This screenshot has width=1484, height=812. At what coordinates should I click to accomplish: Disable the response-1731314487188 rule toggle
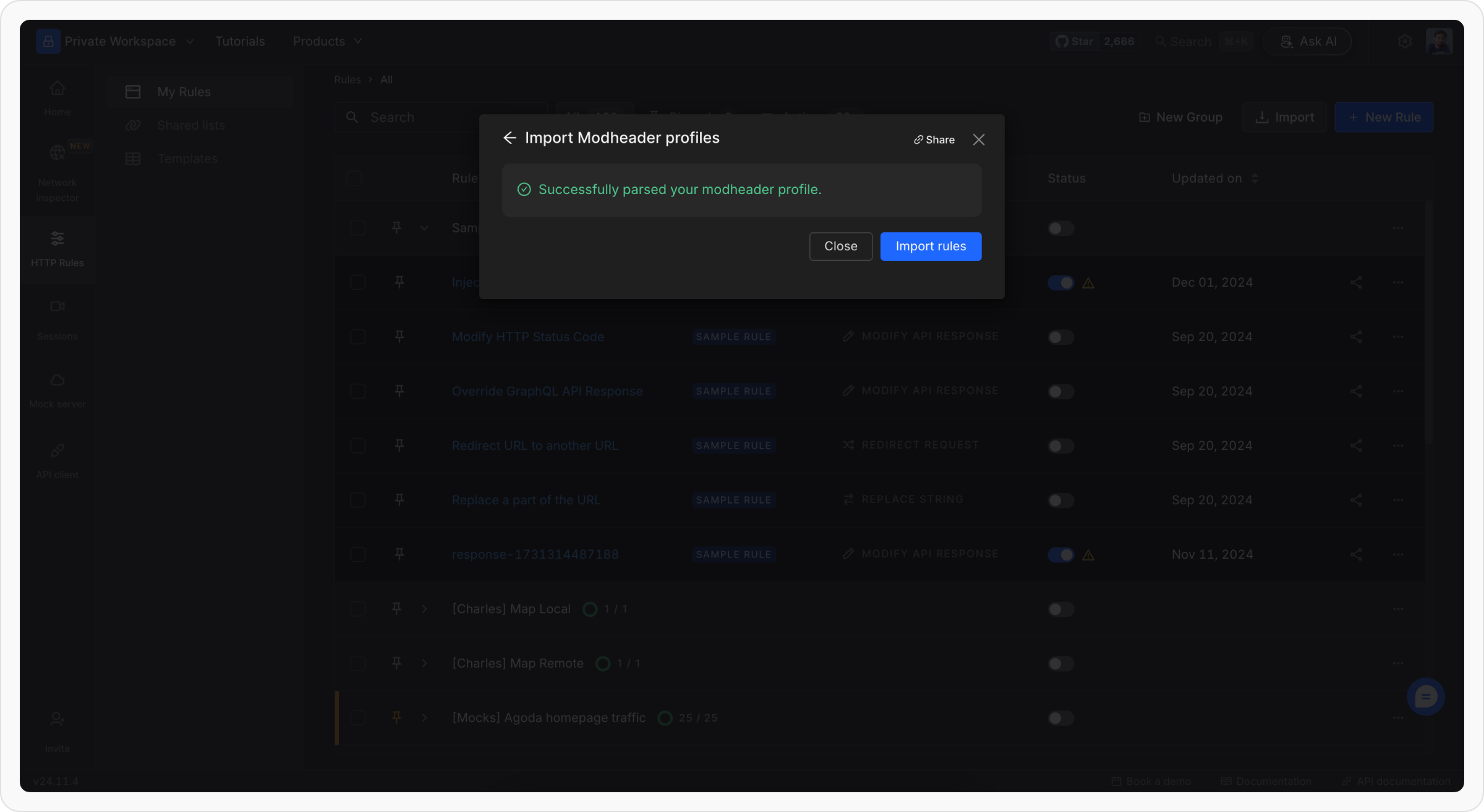click(x=1060, y=555)
